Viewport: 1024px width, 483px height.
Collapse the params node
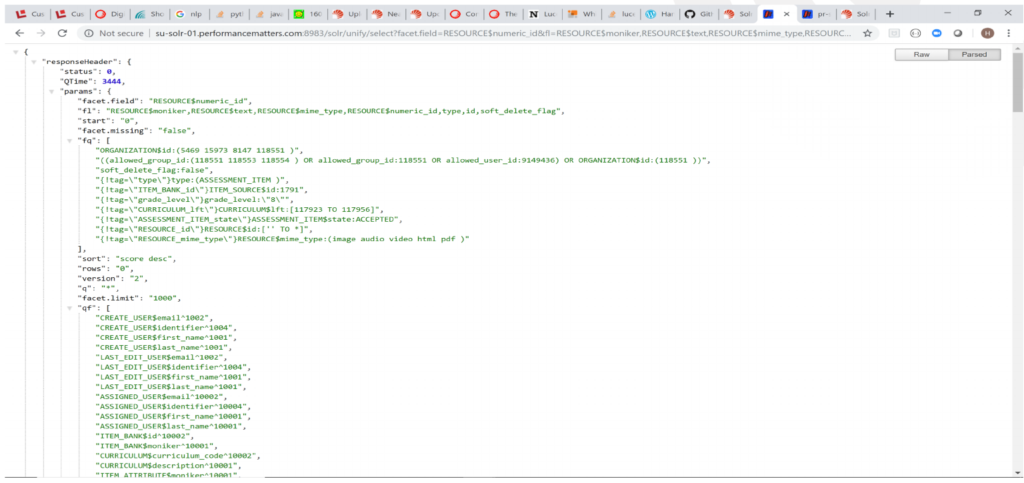coord(52,92)
